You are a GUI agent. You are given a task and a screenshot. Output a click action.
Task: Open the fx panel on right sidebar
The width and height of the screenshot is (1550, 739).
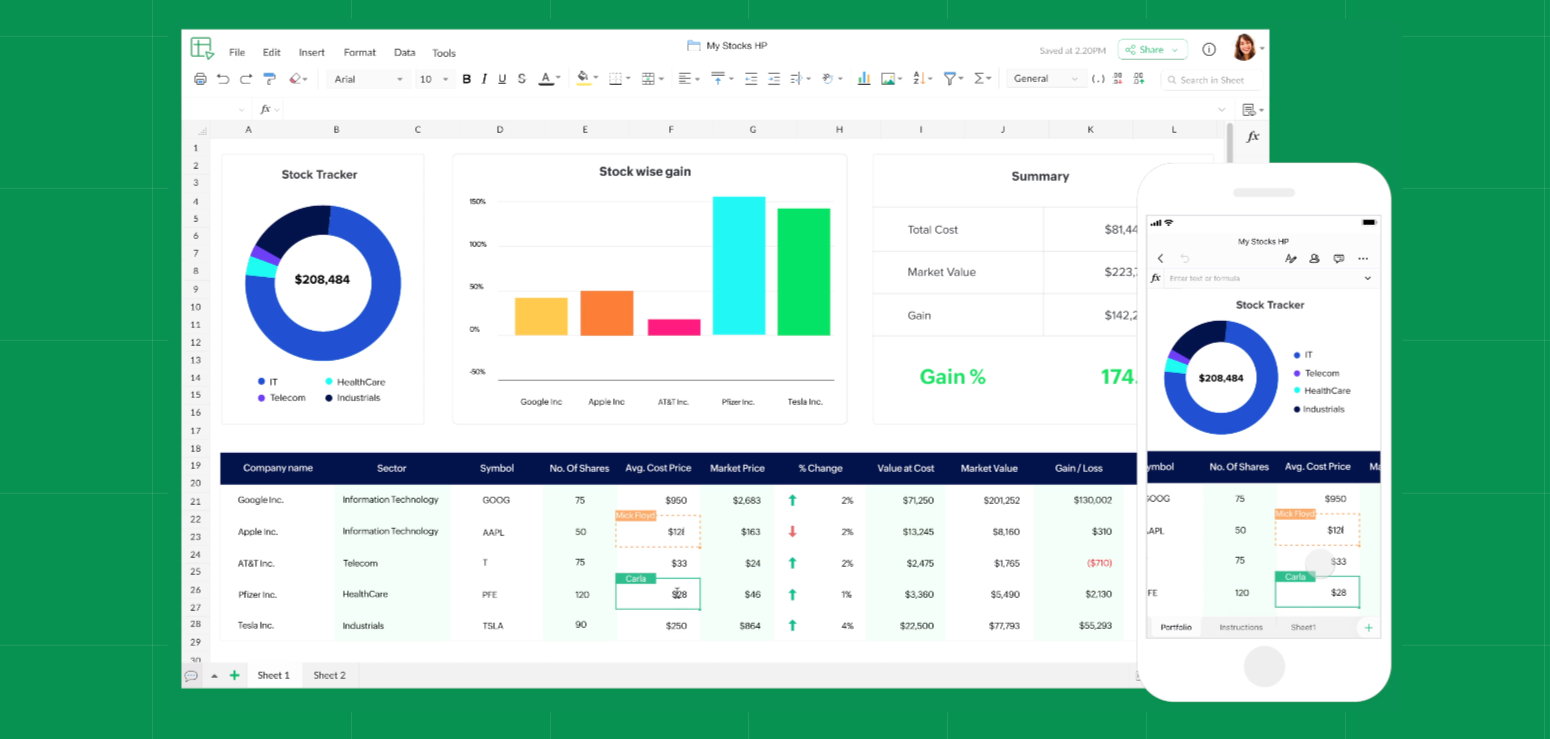coord(1252,137)
